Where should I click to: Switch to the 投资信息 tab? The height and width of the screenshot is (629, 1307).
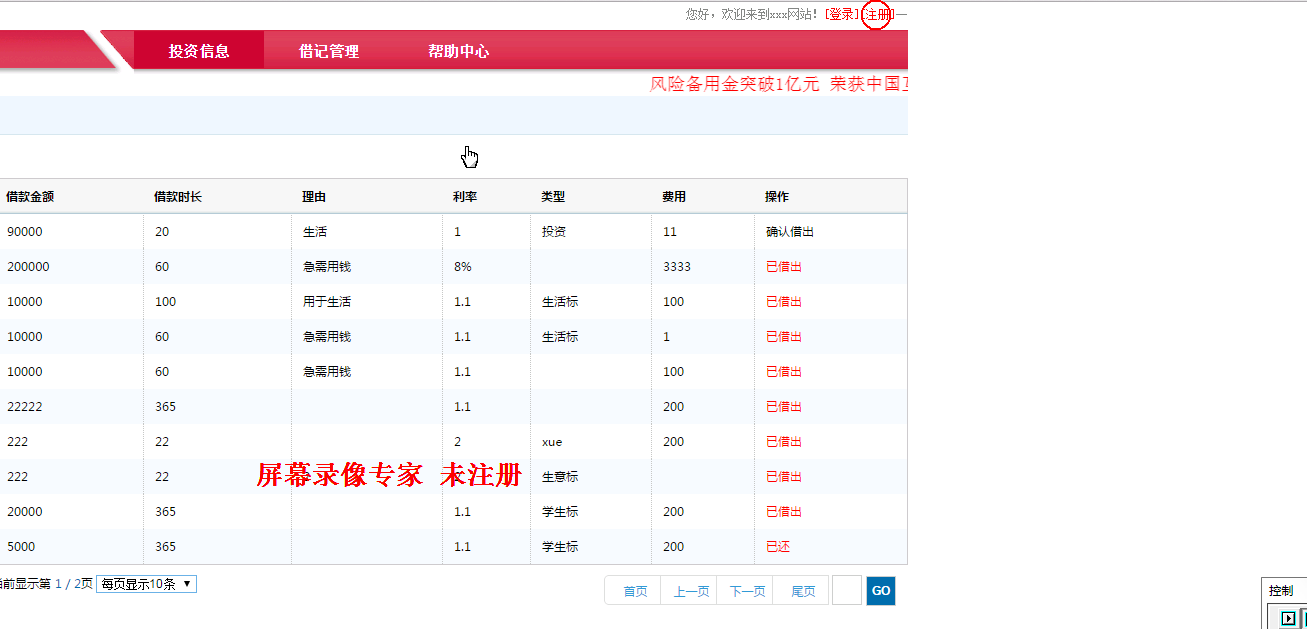point(199,51)
